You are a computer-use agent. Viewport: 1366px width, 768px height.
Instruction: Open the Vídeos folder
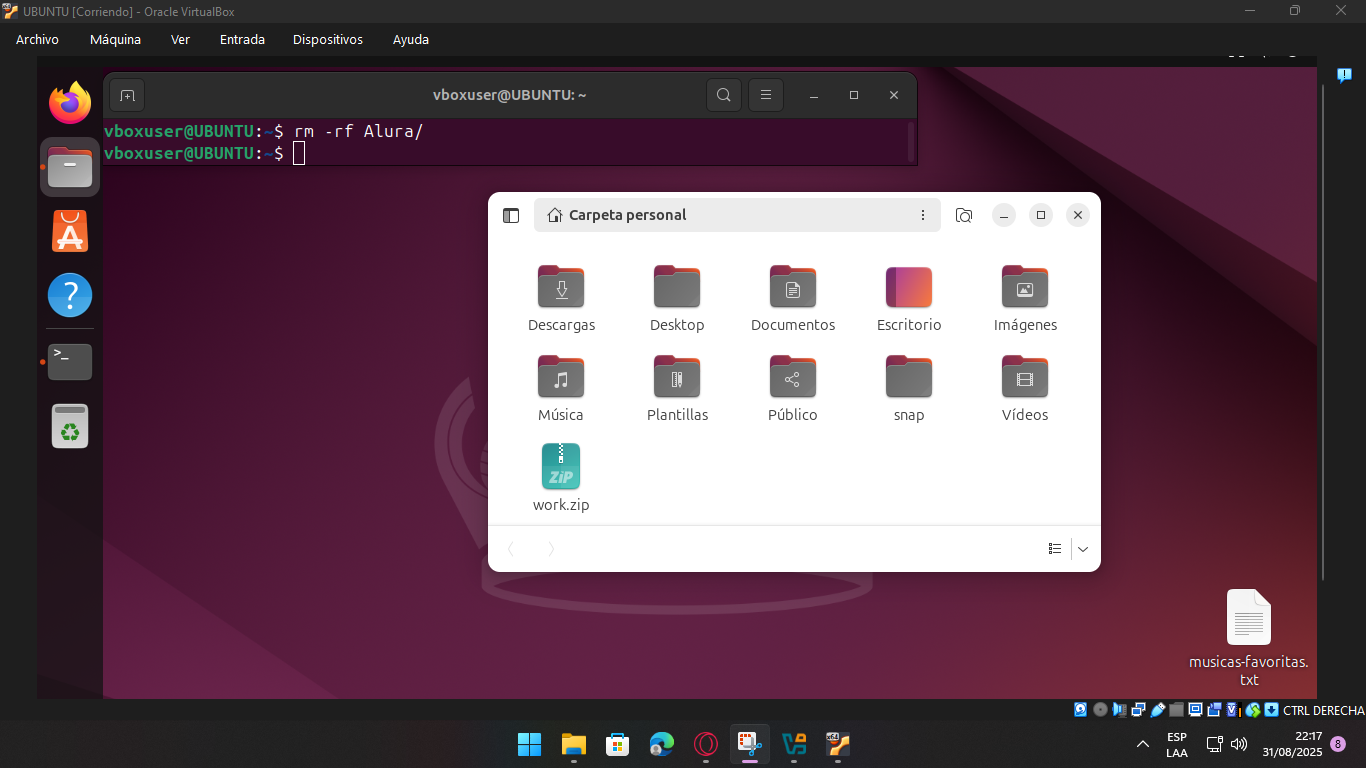click(x=1025, y=389)
